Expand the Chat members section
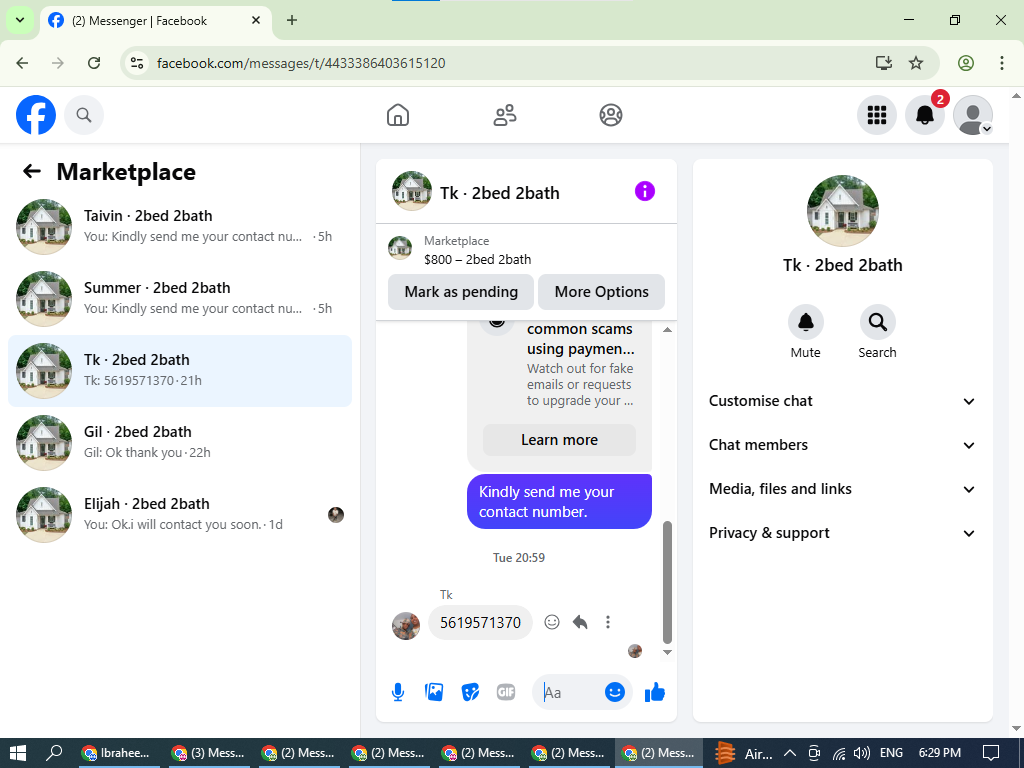This screenshot has height=768, width=1024. pos(842,445)
